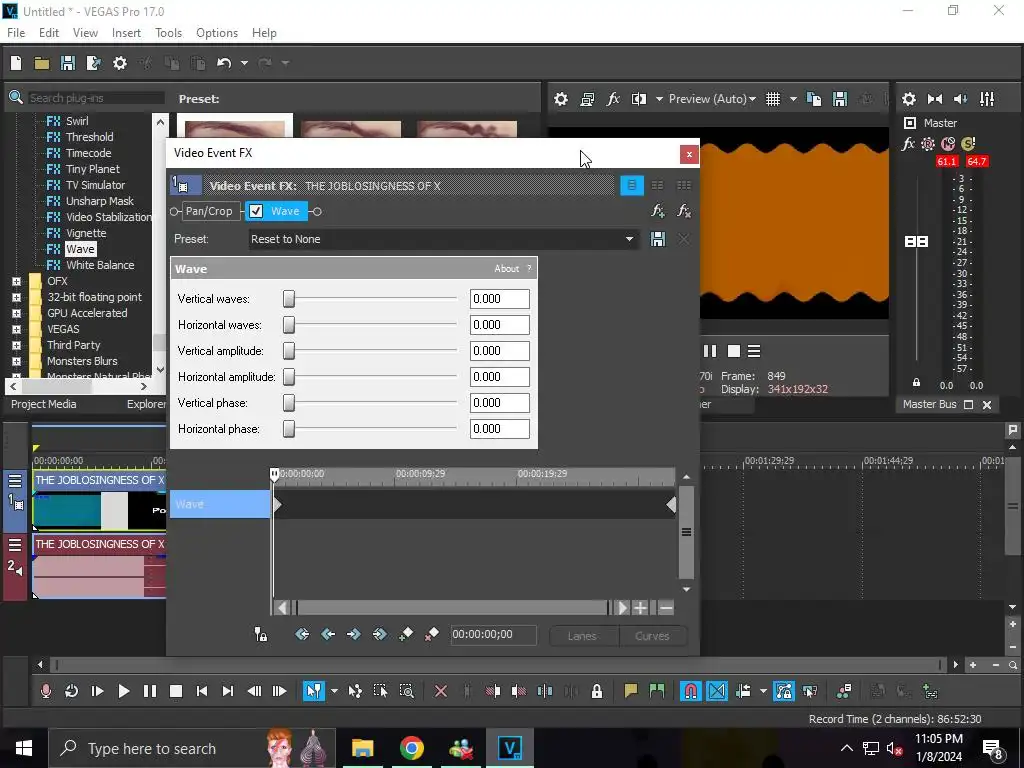1024x768 pixels.
Task: Open the Tools menu
Action: point(168,33)
